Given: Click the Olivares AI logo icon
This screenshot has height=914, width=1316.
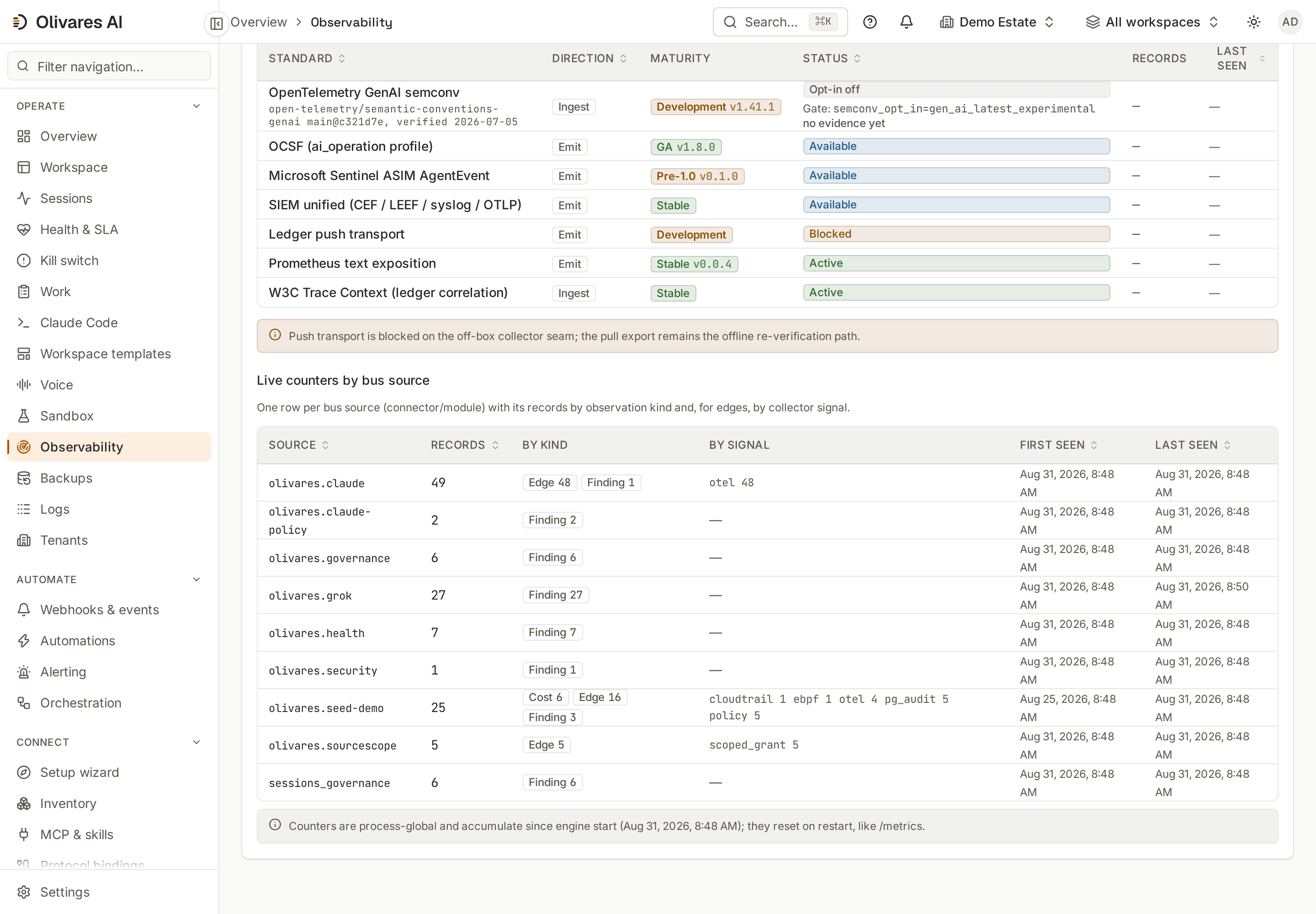Looking at the screenshot, I should point(20,22).
